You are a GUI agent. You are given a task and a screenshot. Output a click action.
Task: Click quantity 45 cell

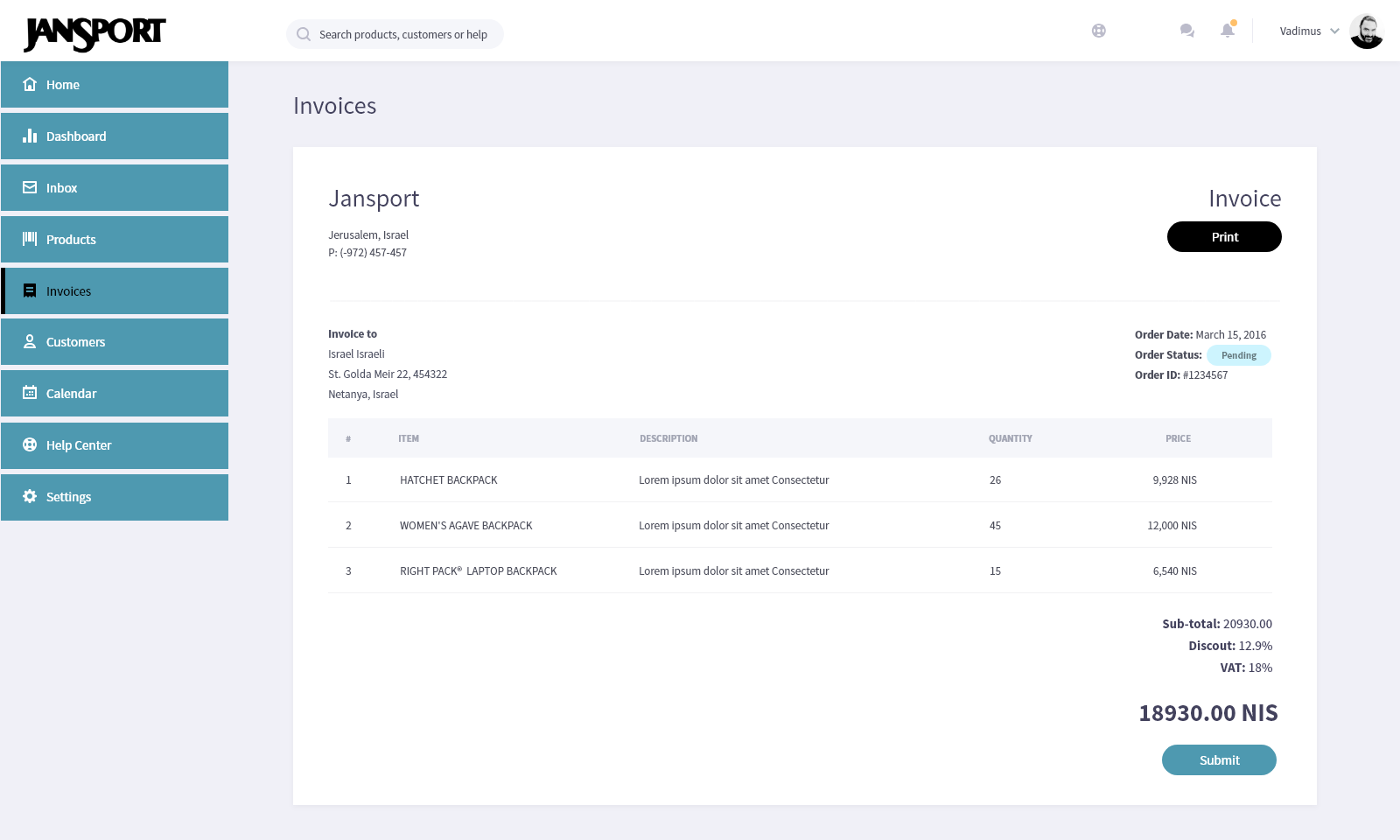pyautogui.click(x=995, y=525)
